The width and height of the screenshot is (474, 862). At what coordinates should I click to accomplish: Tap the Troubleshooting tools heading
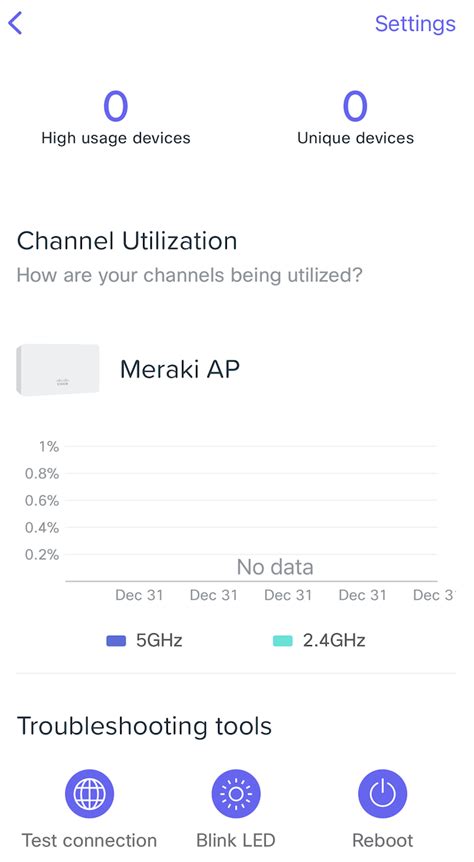(x=145, y=726)
